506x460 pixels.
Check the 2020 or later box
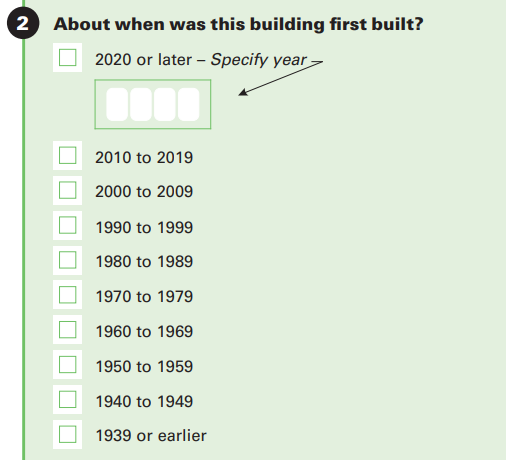(x=67, y=58)
